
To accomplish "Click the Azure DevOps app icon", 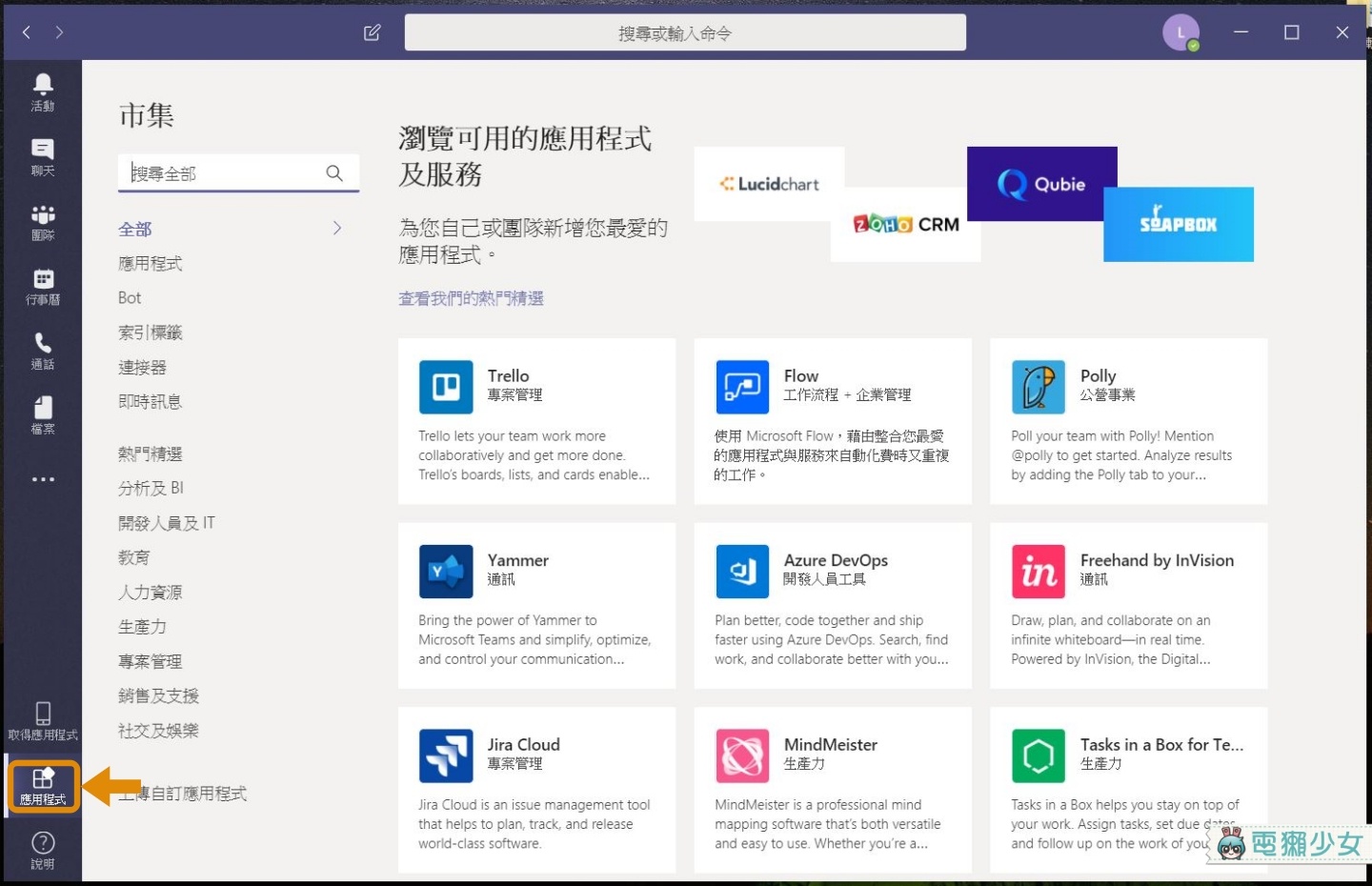I will coord(742,572).
